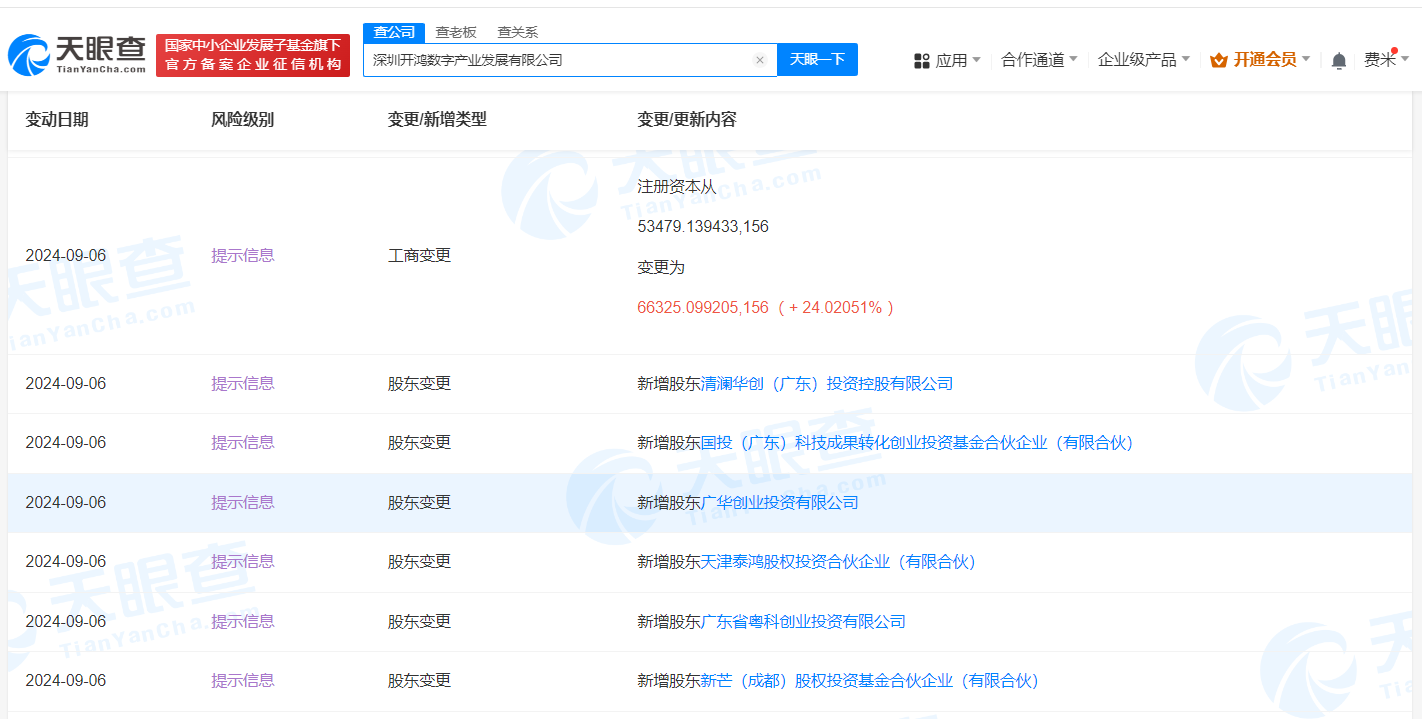The image size is (1422, 719).
Task: Click 提示信息 in the 天津泰鸿 row
Action: point(243,561)
